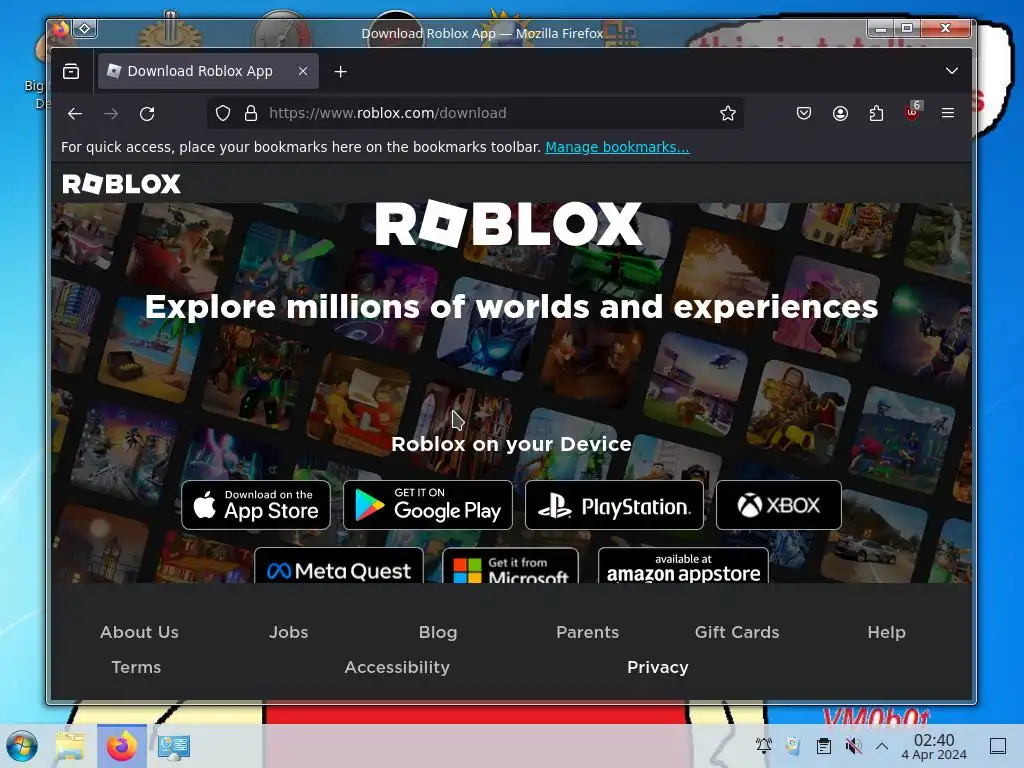
Task: Open the Gift Cards footer link
Action: pyautogui.click(x=737, y=632)
